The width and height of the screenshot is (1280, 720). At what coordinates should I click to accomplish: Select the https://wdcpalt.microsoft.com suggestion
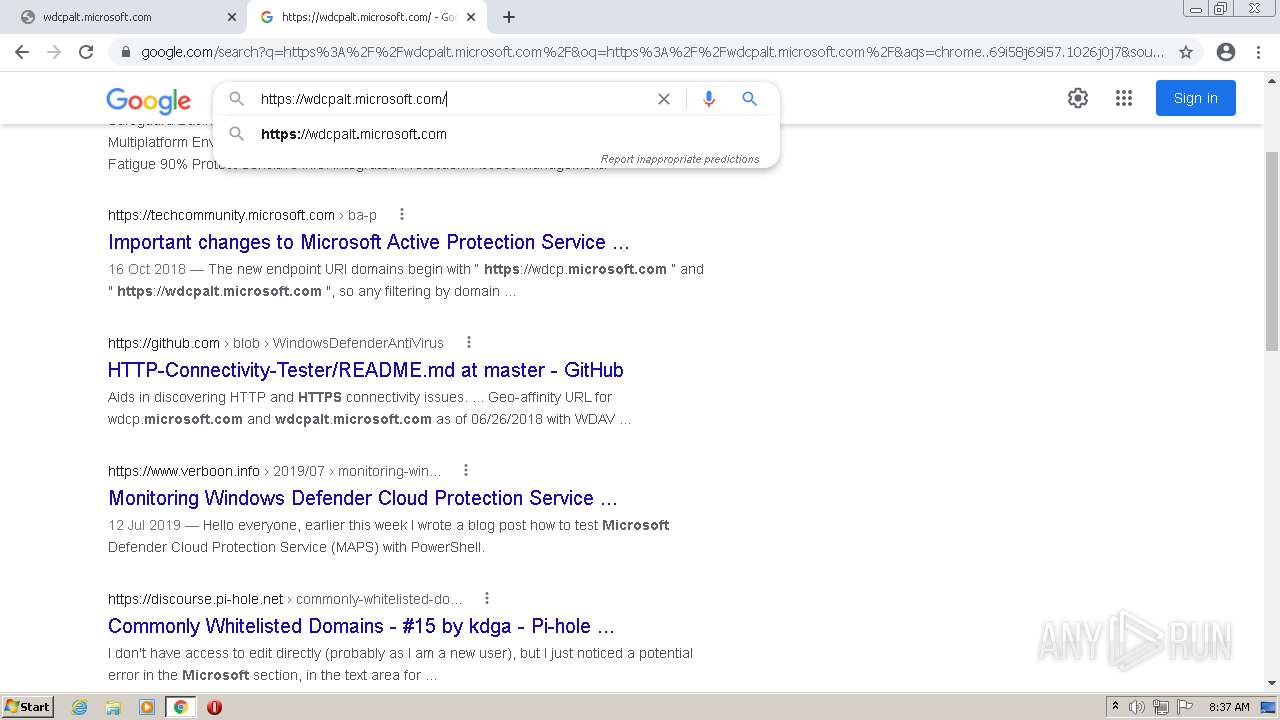(x=496, y=134)
